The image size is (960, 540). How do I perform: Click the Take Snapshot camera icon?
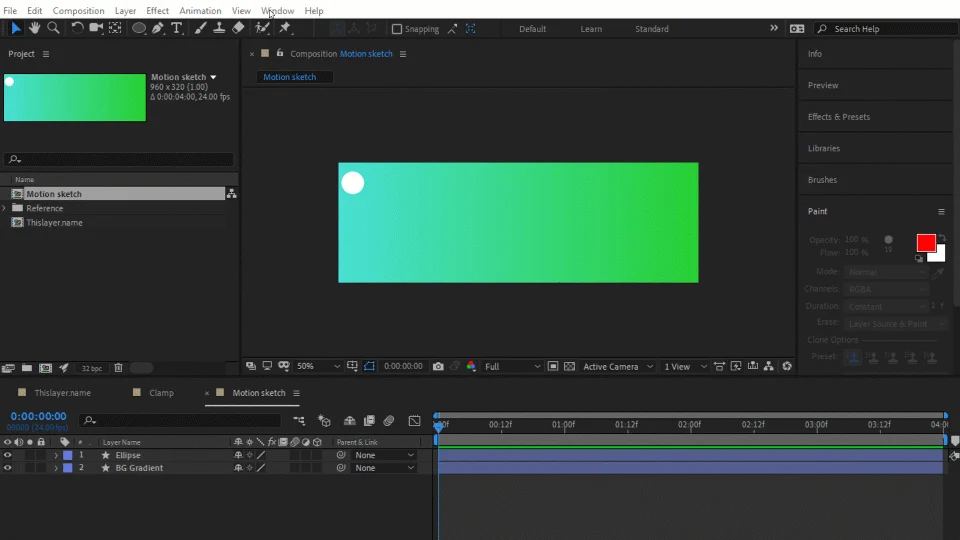pos(438,366)
